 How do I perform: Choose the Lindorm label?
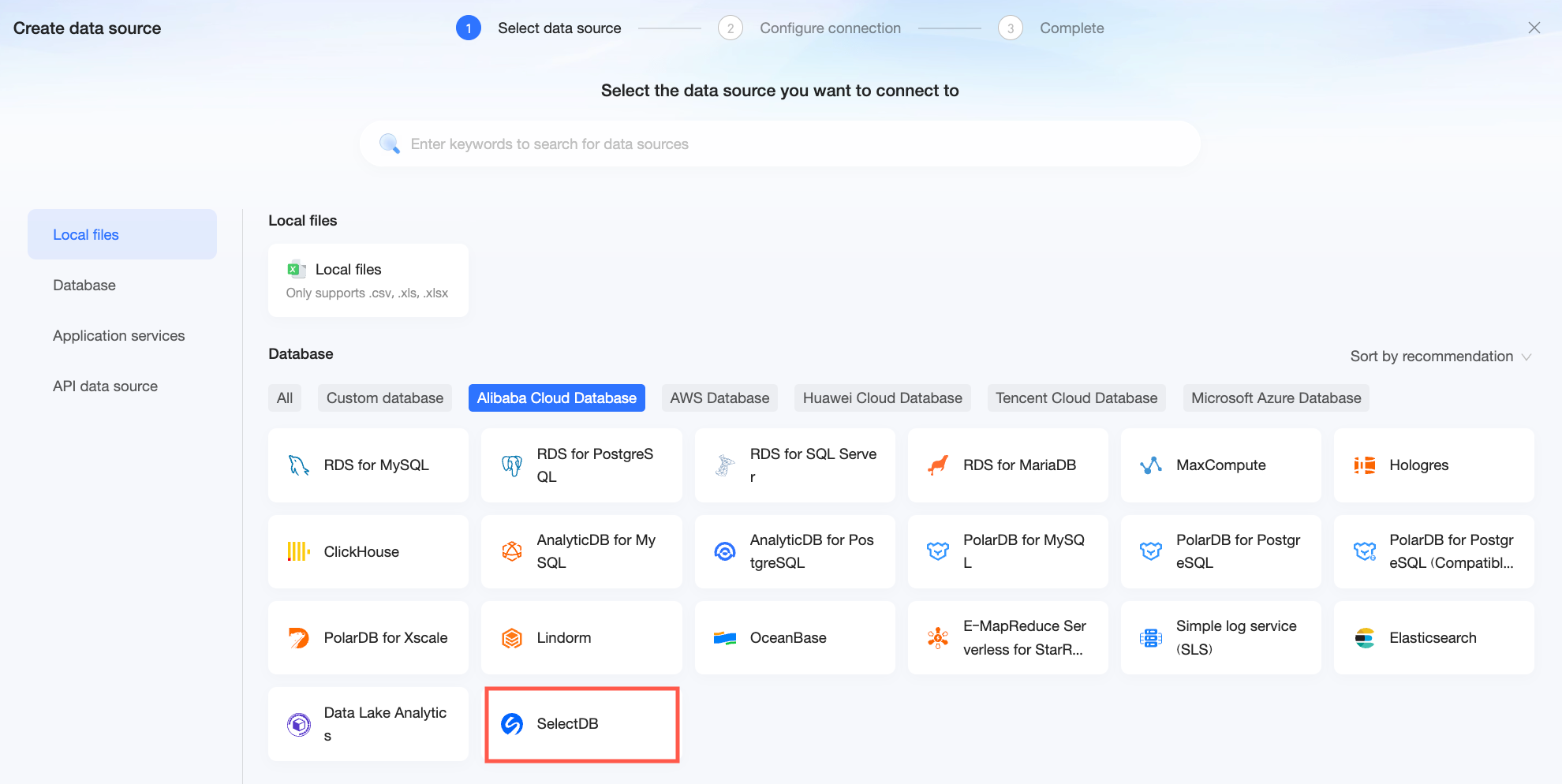(x=564, y=637)
